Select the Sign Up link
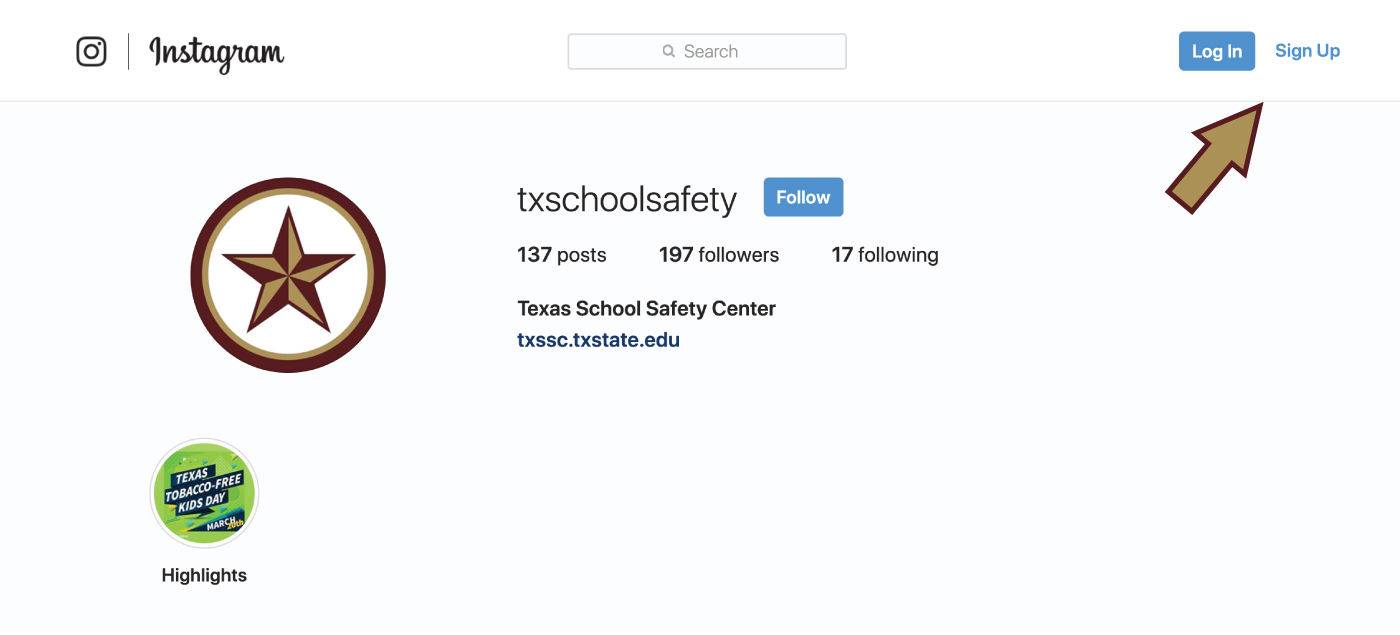 point(1307,51)
